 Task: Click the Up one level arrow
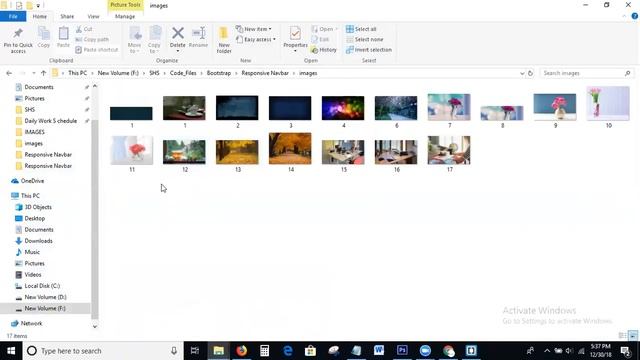click(x=44, y=73)
